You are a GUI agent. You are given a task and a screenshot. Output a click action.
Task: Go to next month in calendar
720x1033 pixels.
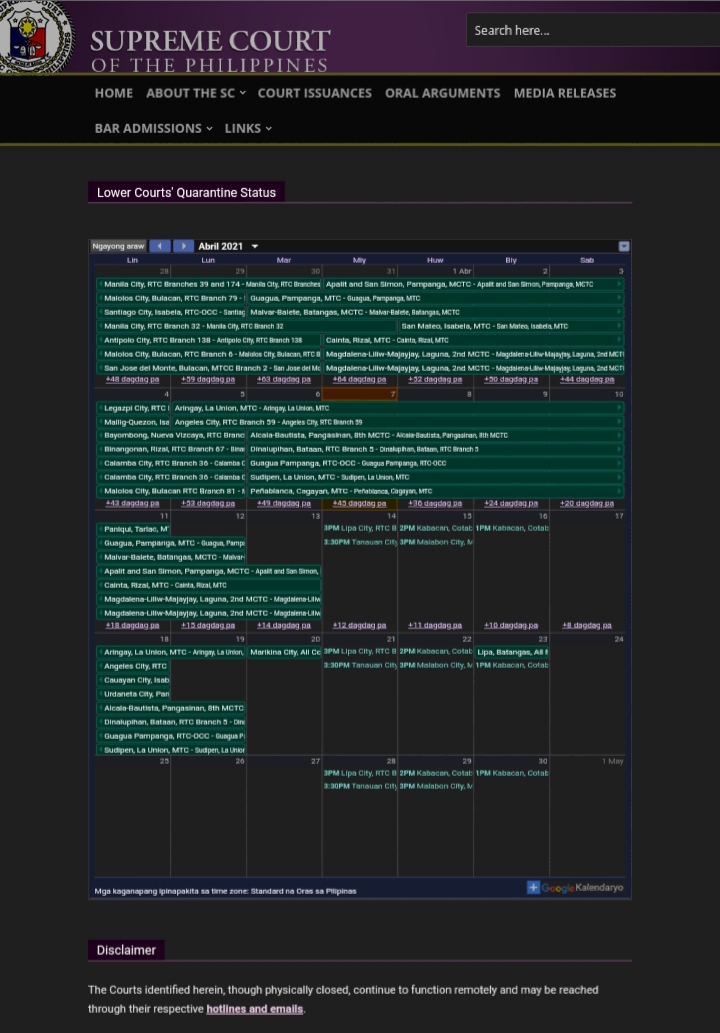(x=183, y=246)
